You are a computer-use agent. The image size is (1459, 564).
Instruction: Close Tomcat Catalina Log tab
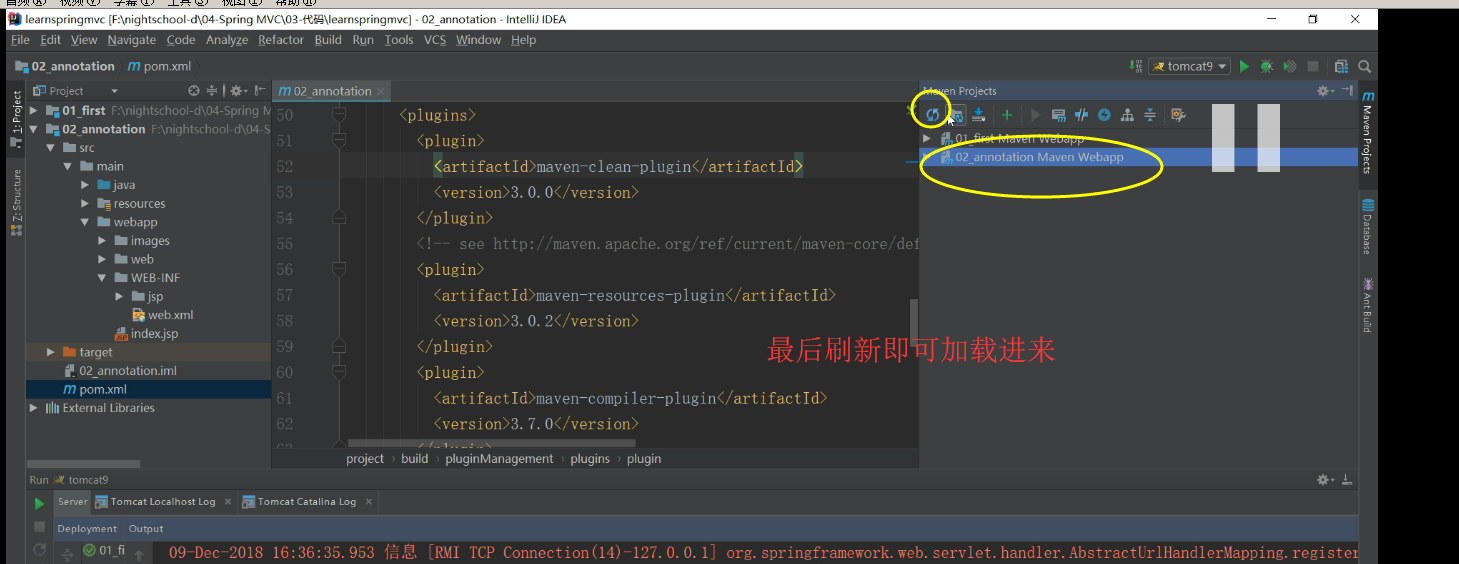point(369,502)
